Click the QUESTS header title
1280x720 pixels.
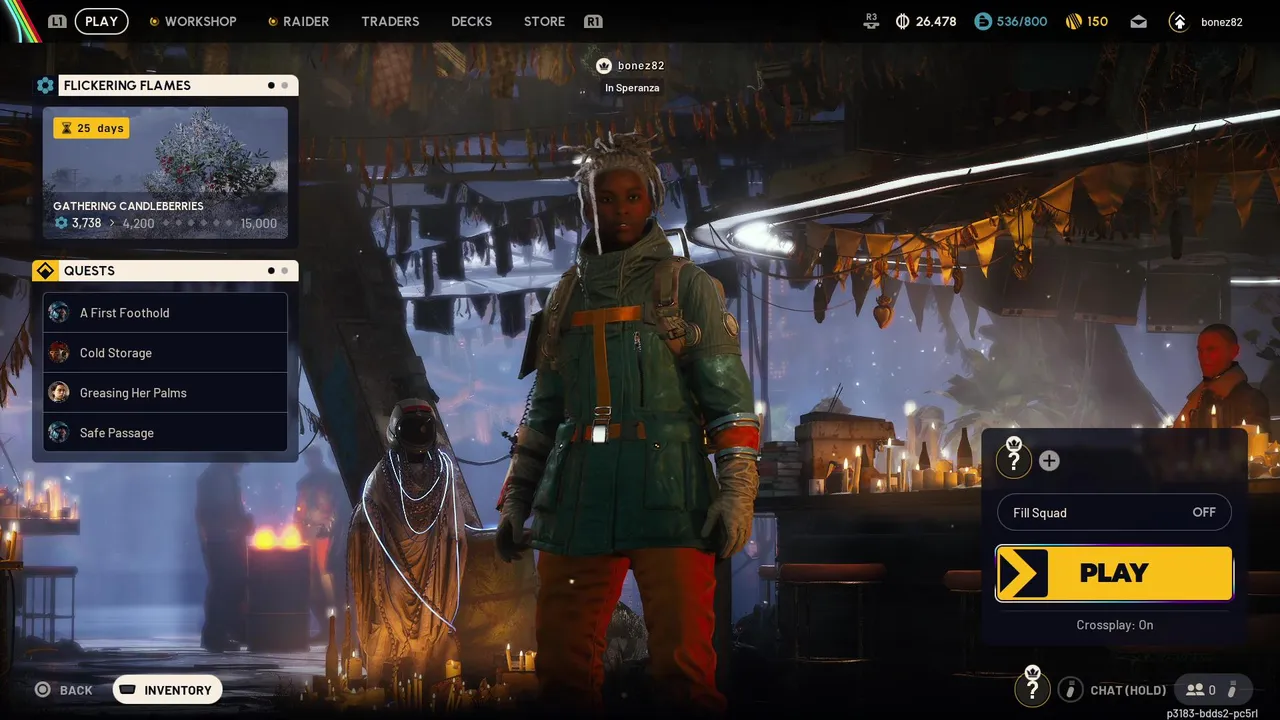pyautogui.click(x=89, y=271)
